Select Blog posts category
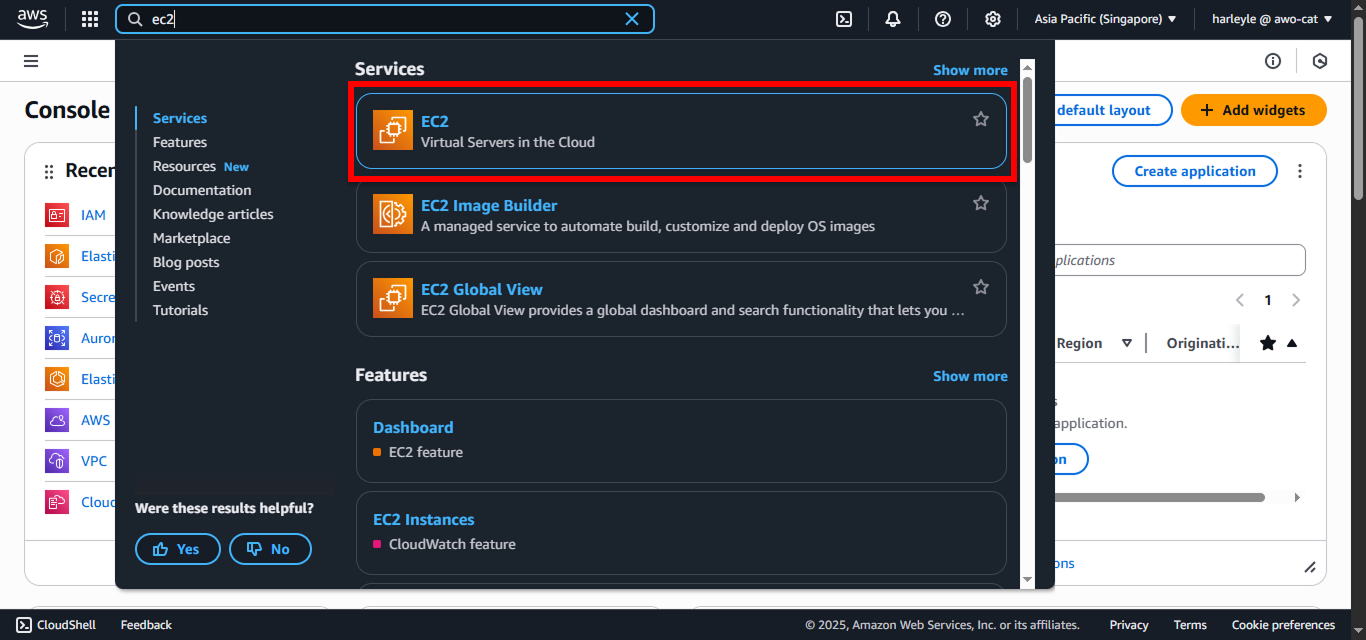Image resolution: width=1366 pixels, height=640 pixels. (x=186, y=262)
